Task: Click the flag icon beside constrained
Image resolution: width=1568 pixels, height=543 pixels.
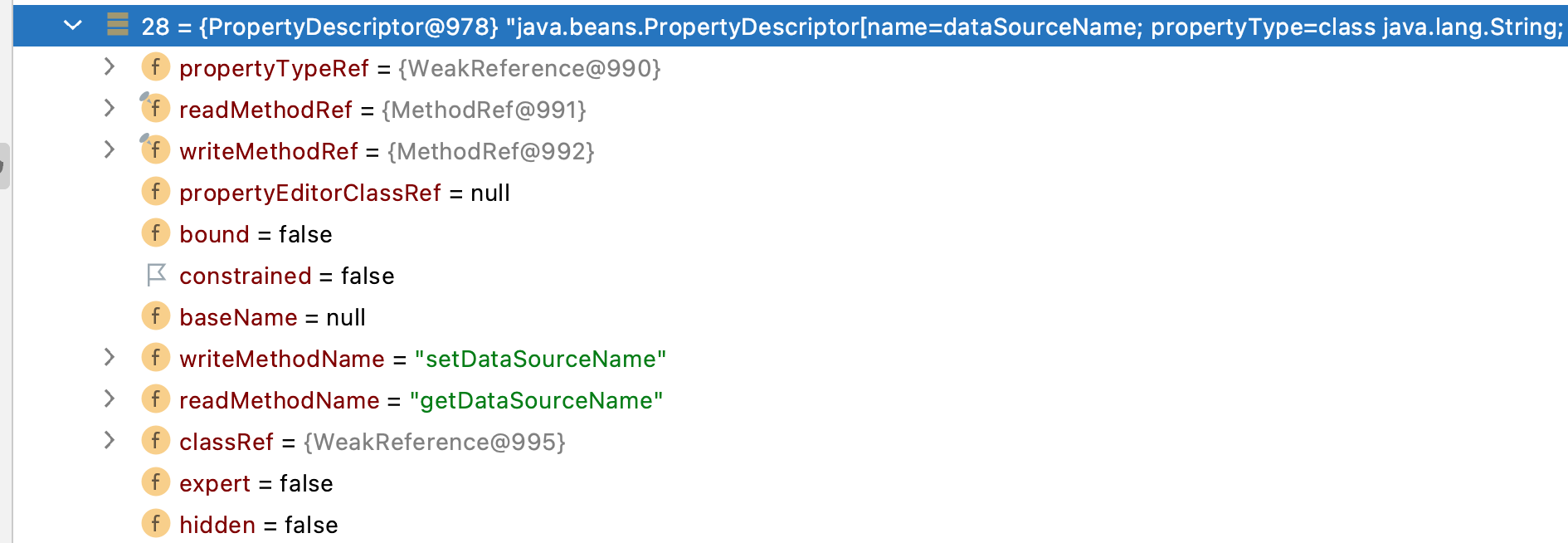Action: (x=156, y=275)
